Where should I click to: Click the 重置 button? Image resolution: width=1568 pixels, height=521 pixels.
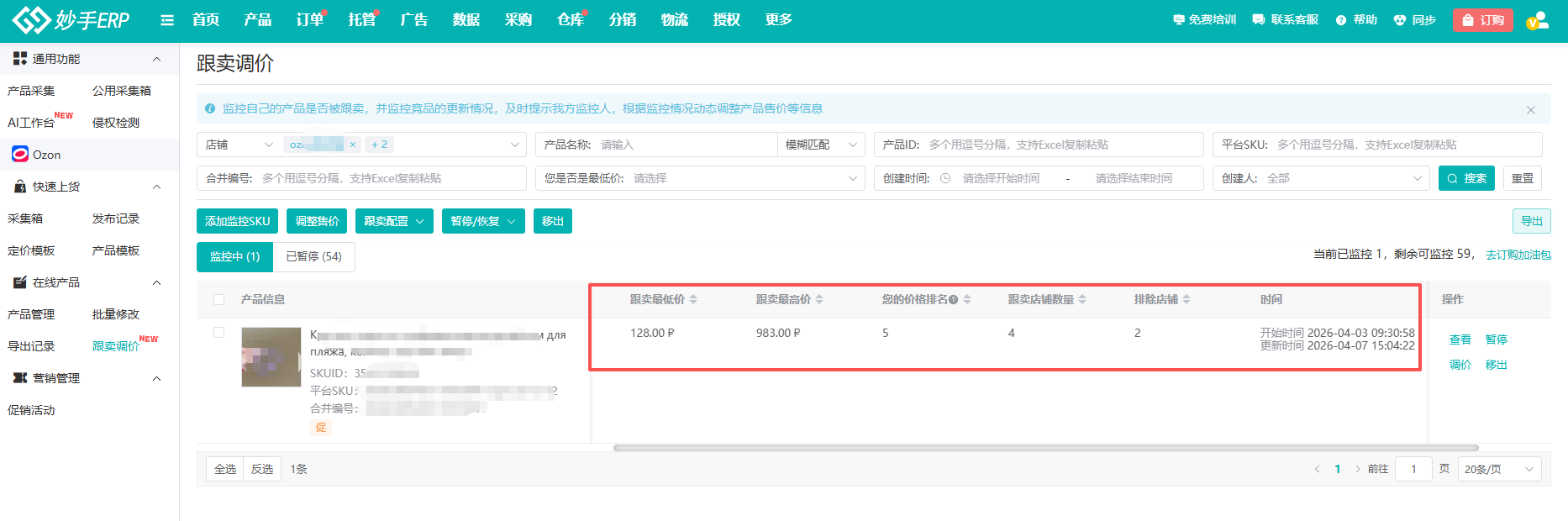(x=1523, y=178)
